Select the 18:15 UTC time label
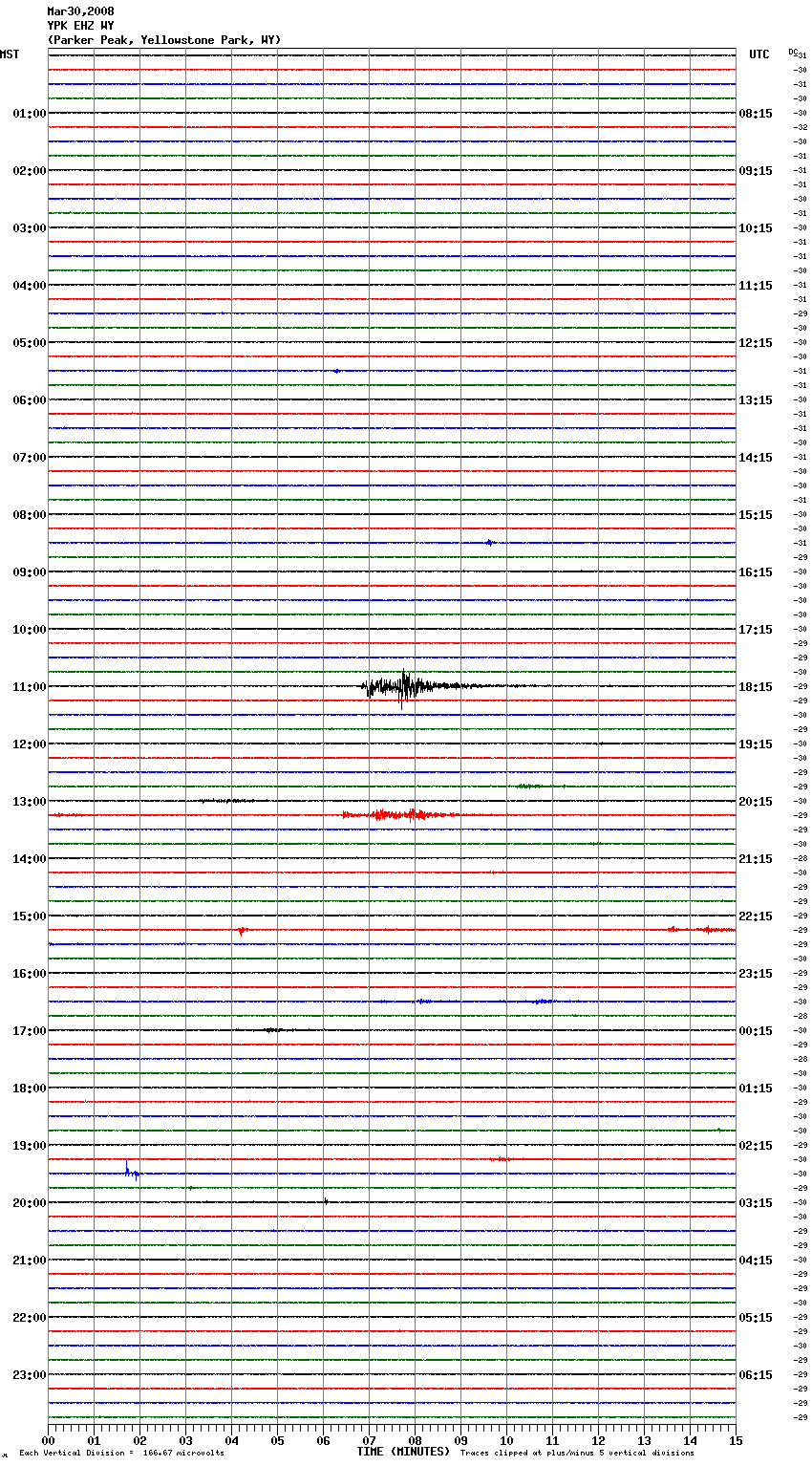The width and height of the screenshot is (812, 1466). point(756,687)
